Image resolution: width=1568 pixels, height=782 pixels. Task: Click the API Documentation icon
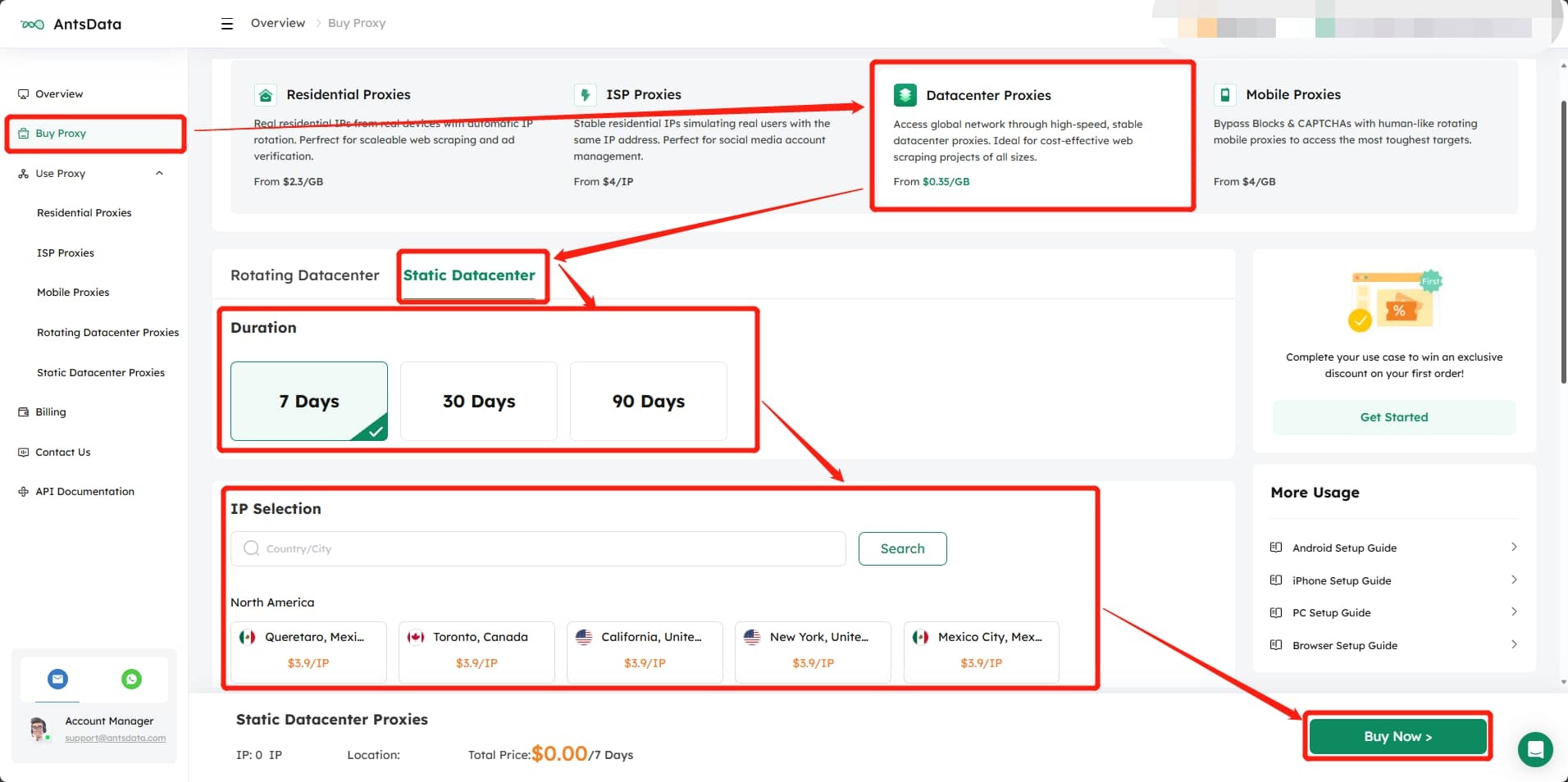(x=24, y=492)
